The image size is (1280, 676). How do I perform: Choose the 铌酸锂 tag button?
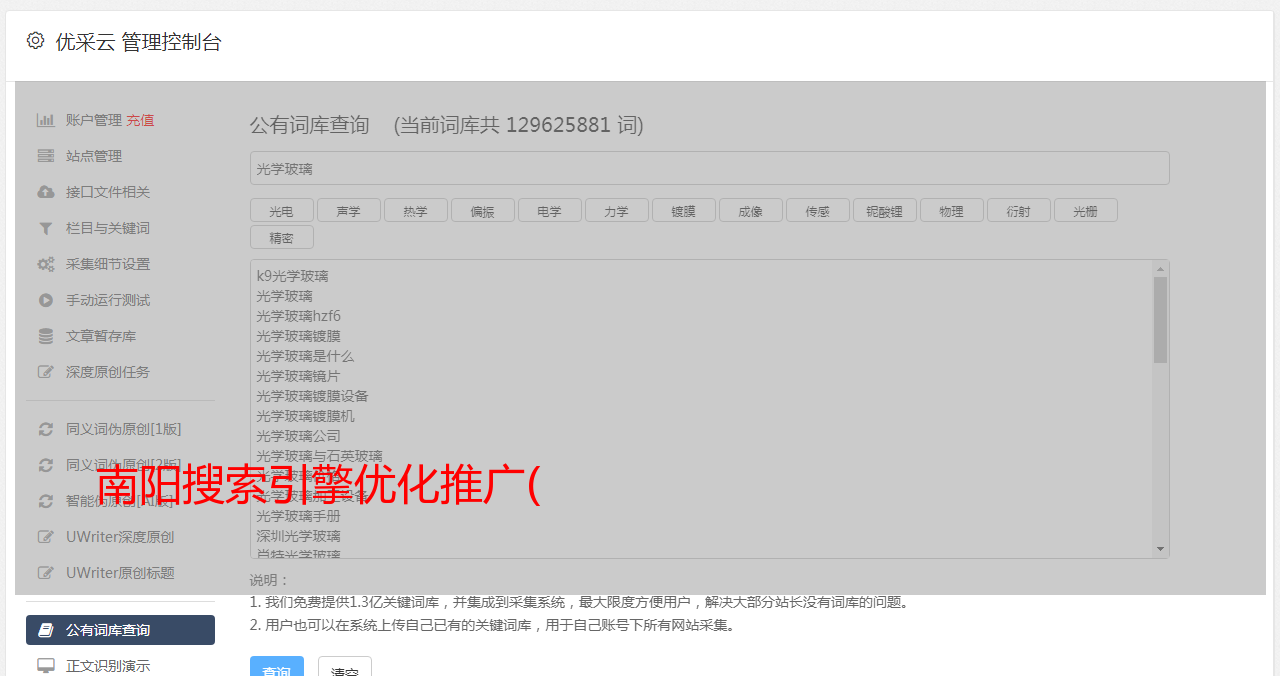coord(884,210)
